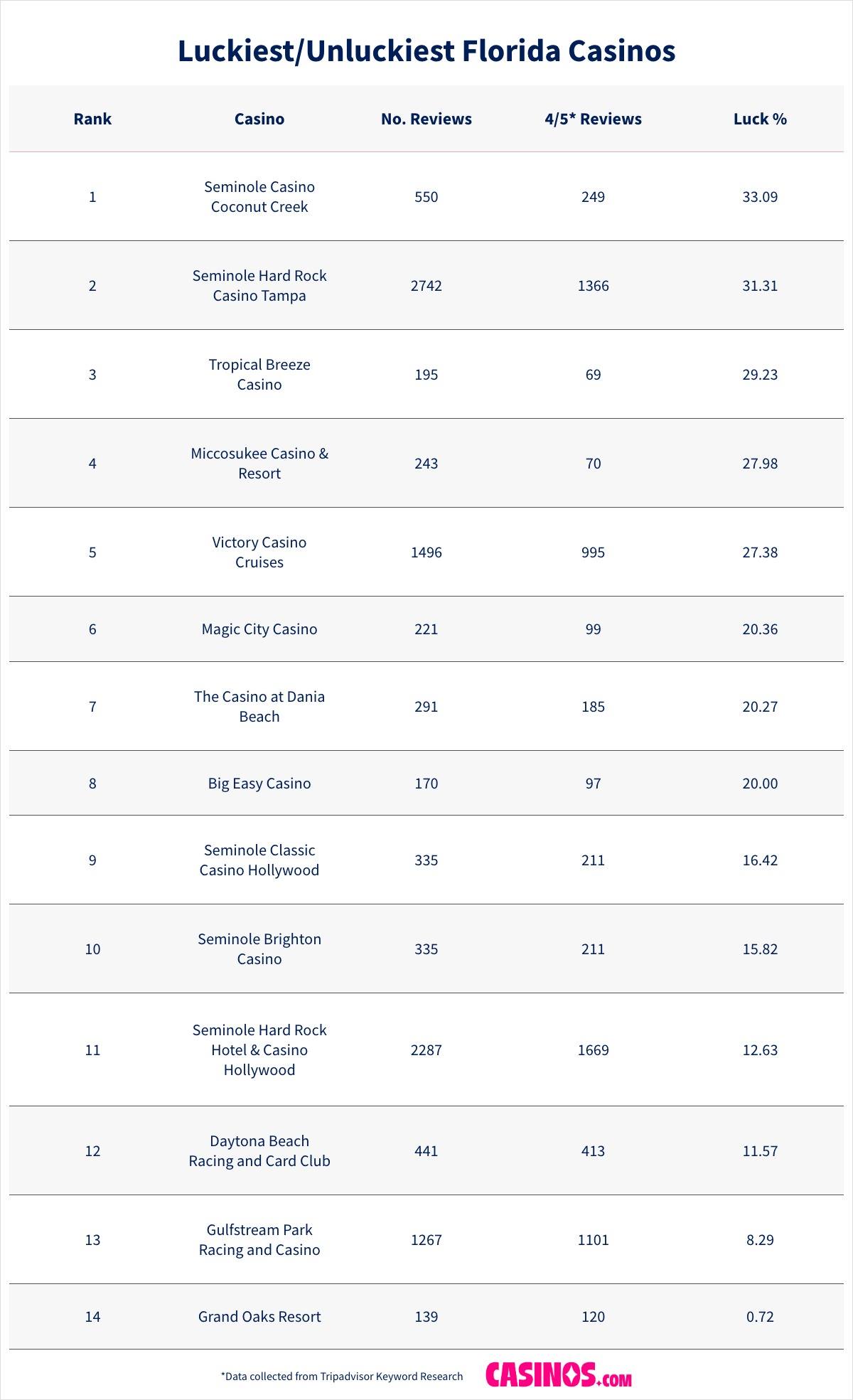Select Grand Oaks Resort name
Screen dimensions: 853x1400
259,1317
